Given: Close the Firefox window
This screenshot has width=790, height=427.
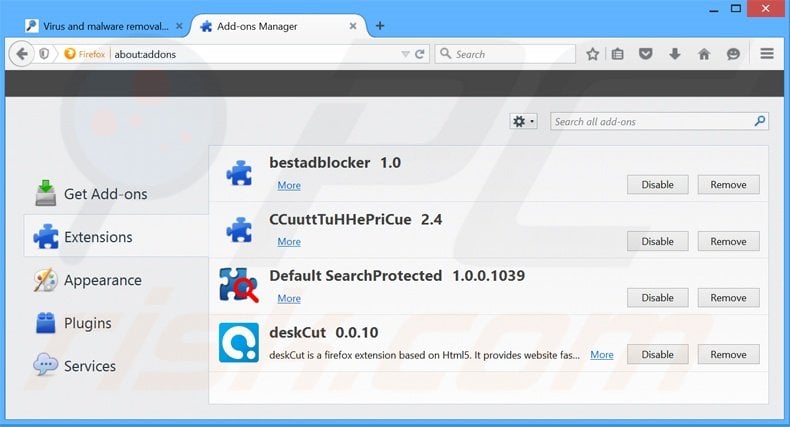Looking at the screenshot, I should pyautogui.click(x=765, y=9).
